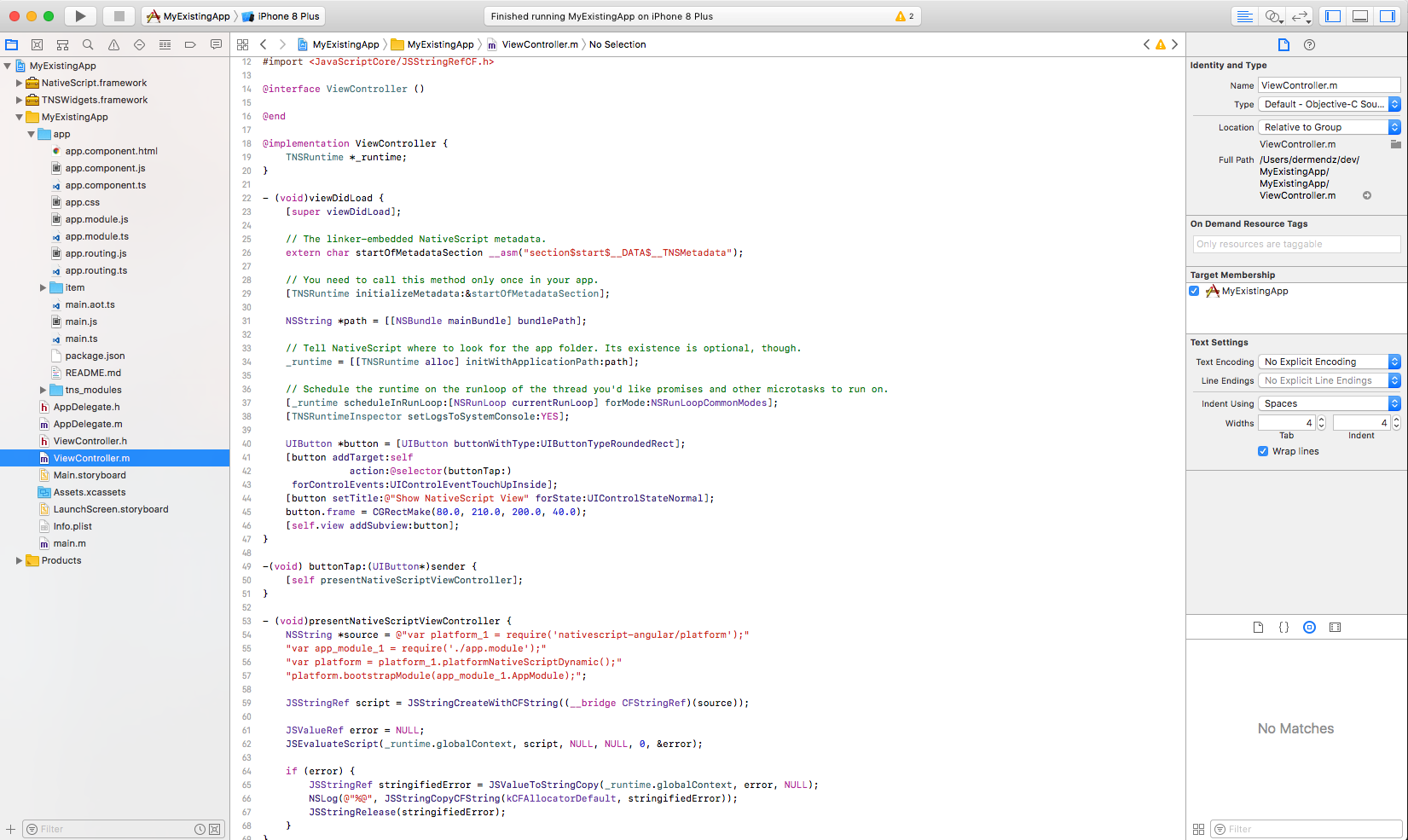This screenshot has height=840, width=1408.
Task: Show the File inspector
Action: click(1283, 44)
